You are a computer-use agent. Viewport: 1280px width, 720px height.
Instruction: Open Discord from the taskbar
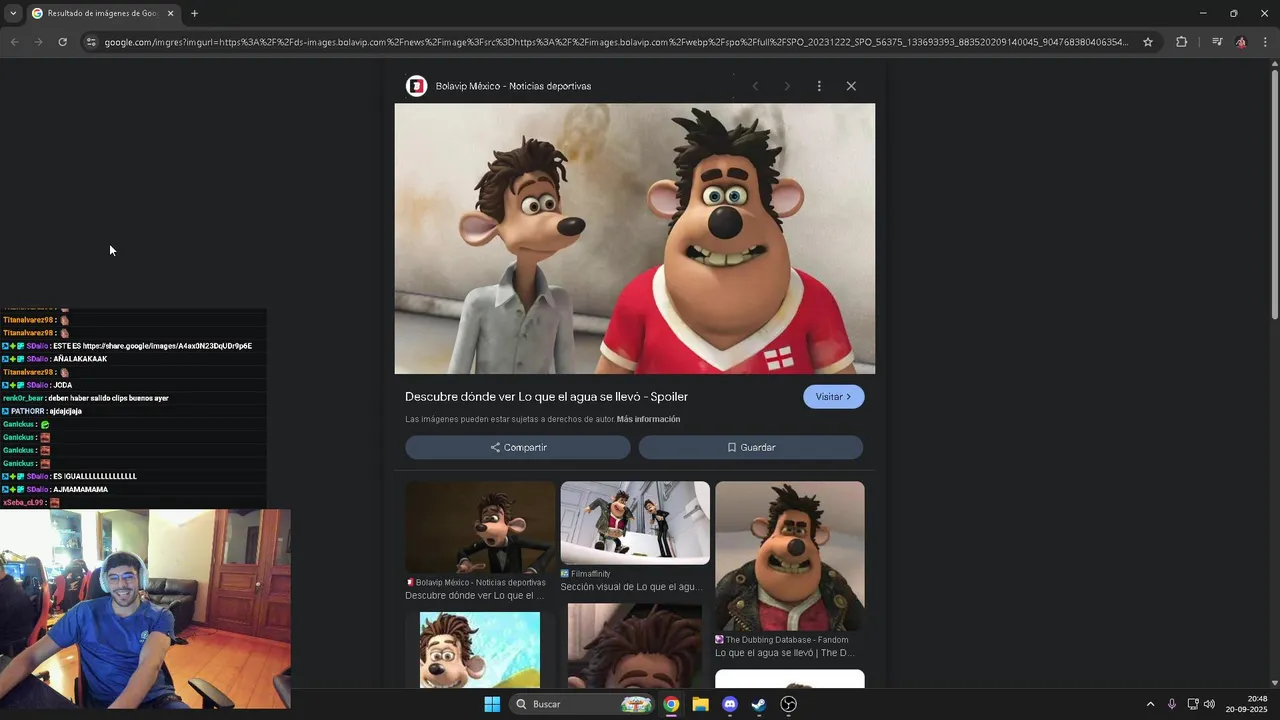pos(730,704)
